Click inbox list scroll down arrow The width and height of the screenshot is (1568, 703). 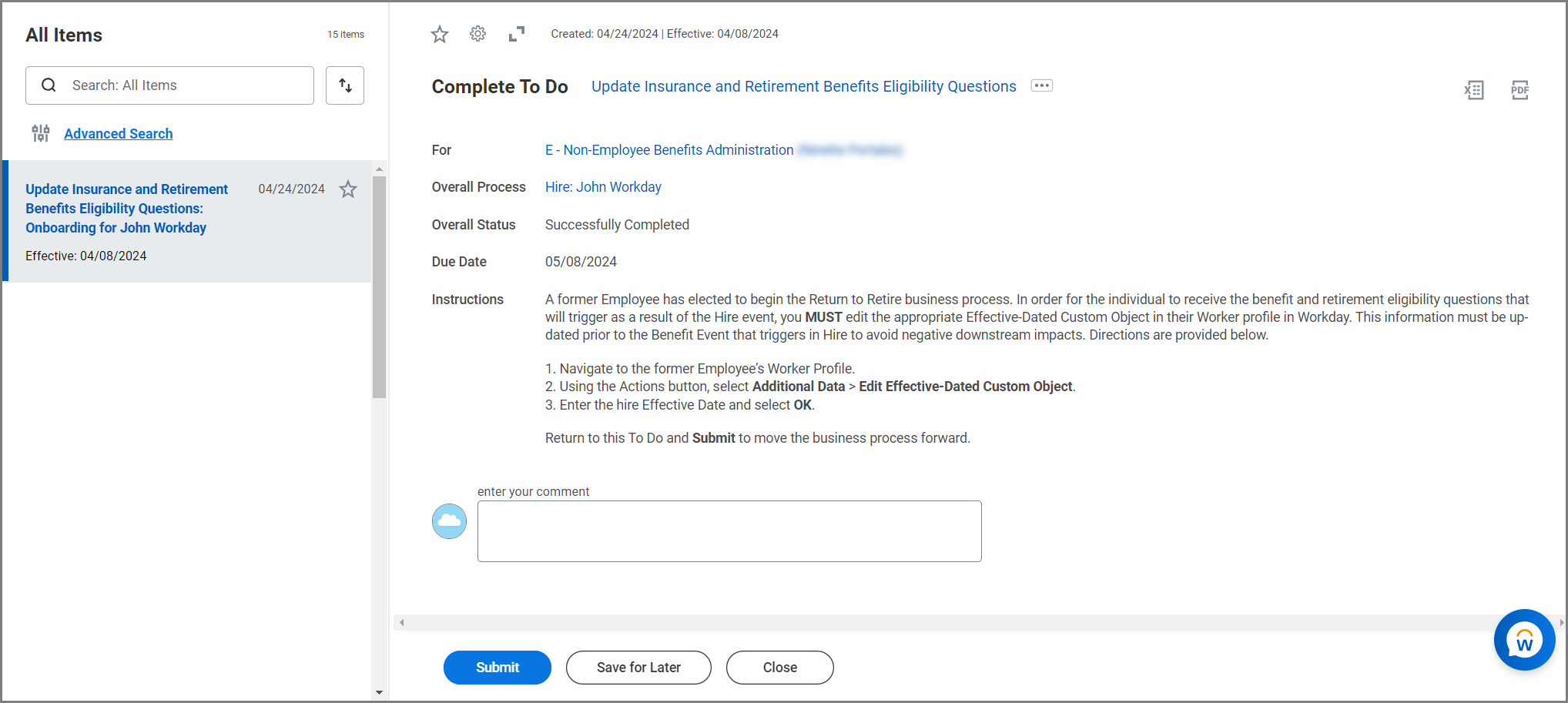pyautogui.click(x=379, y=692)
